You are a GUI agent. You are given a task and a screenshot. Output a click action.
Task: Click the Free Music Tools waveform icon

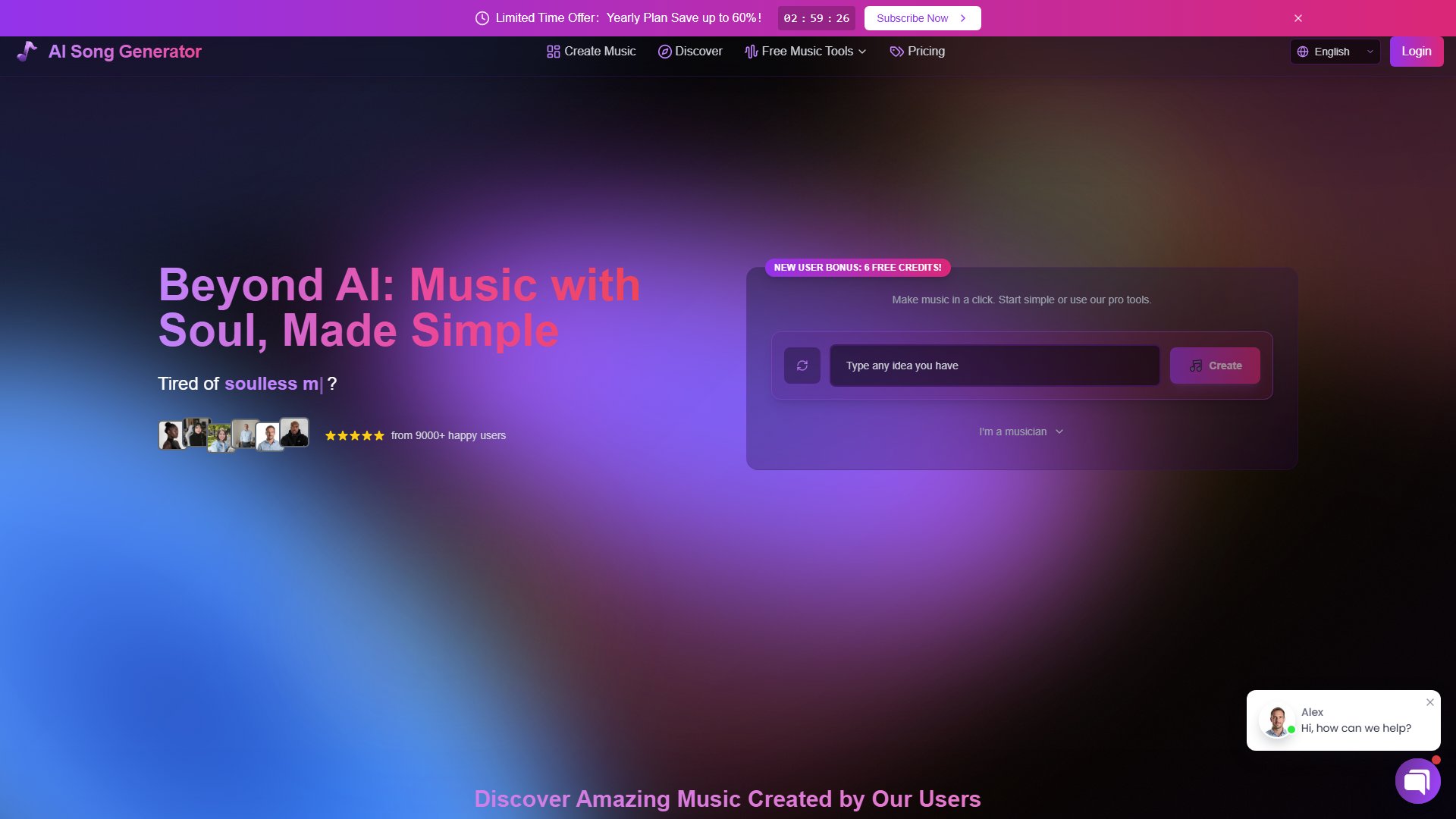click(x=751, y=52)
